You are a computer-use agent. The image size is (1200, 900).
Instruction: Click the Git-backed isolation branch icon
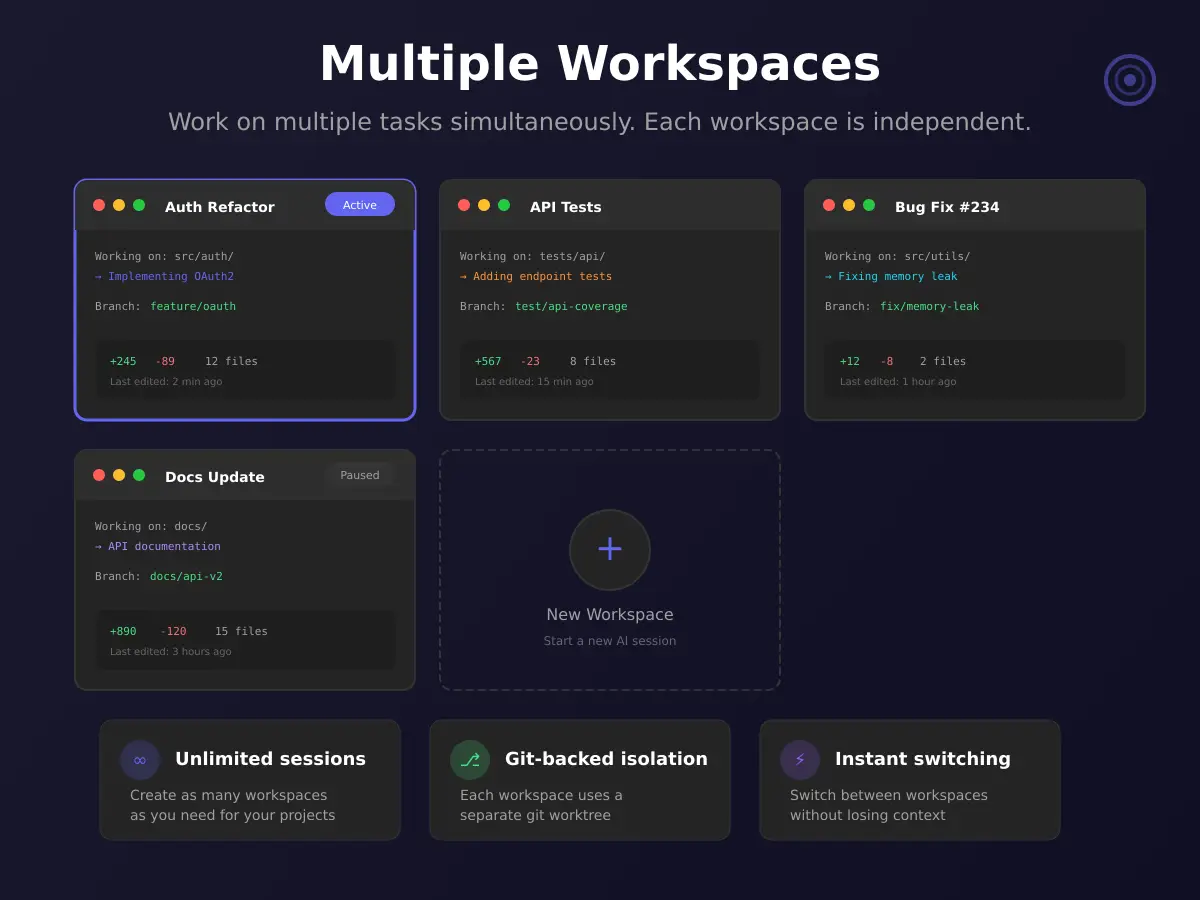(470, 760)
